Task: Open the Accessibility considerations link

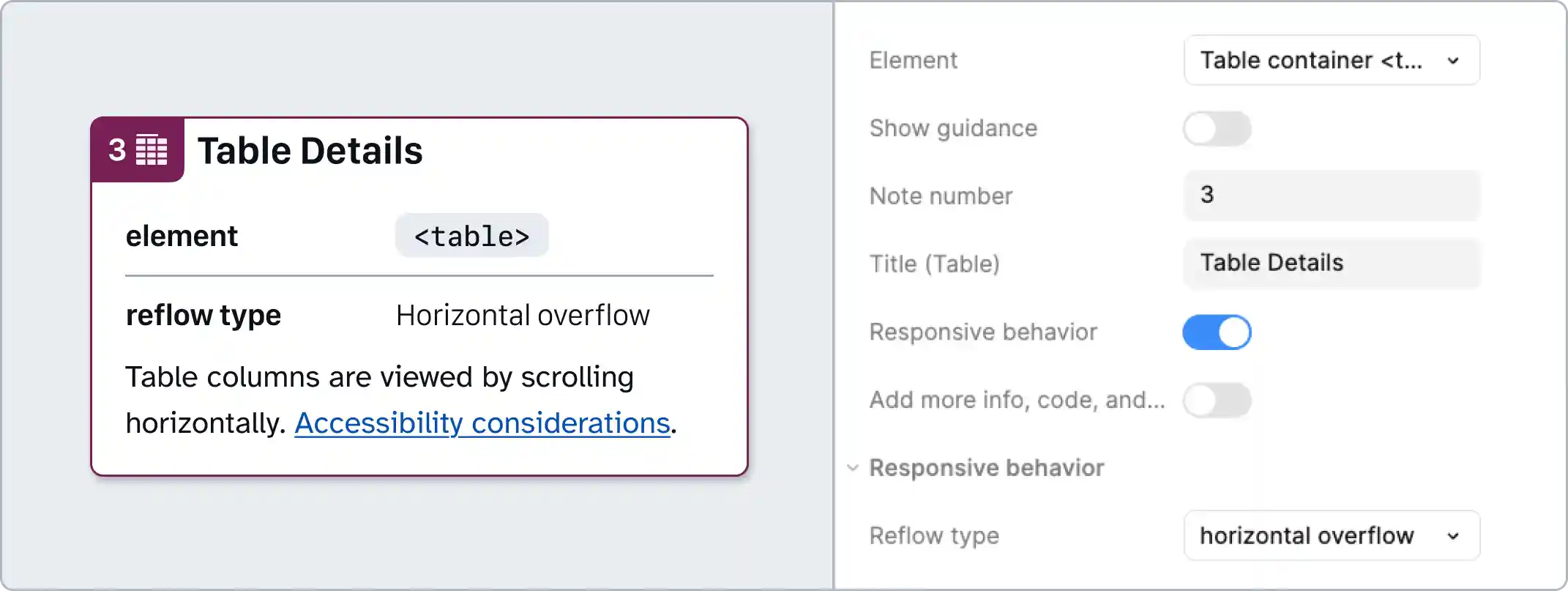Action: [482, 423]
